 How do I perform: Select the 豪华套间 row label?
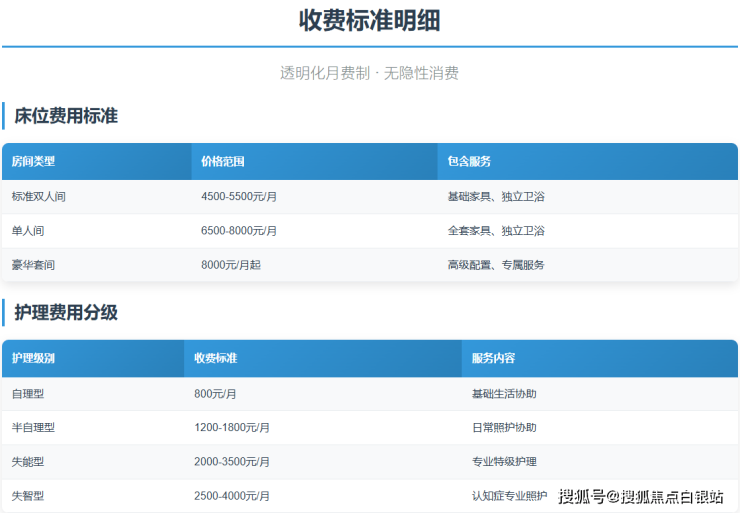point(33,265)
